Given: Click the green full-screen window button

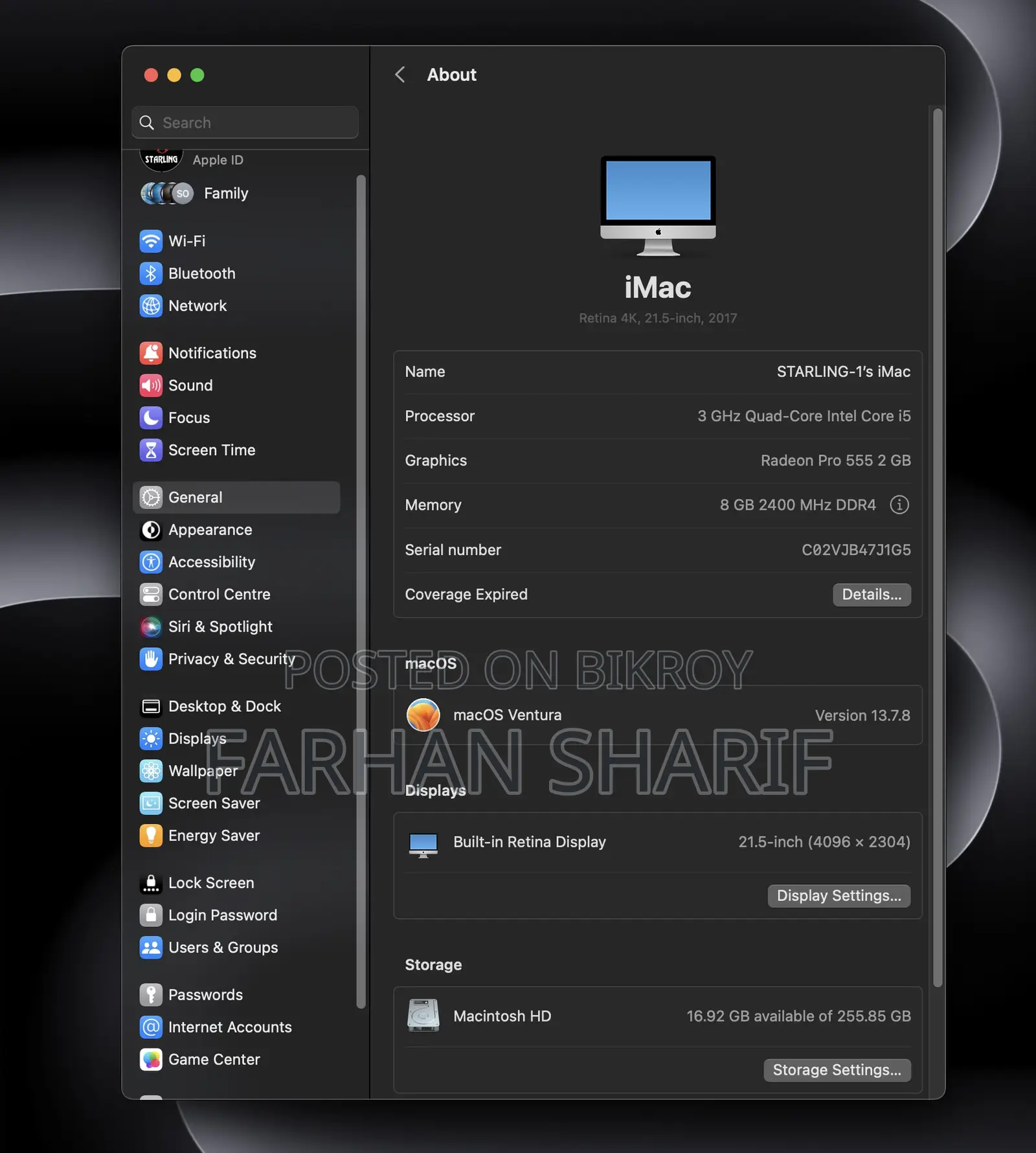Looking at the screenshot, I should tap(197, 75).
